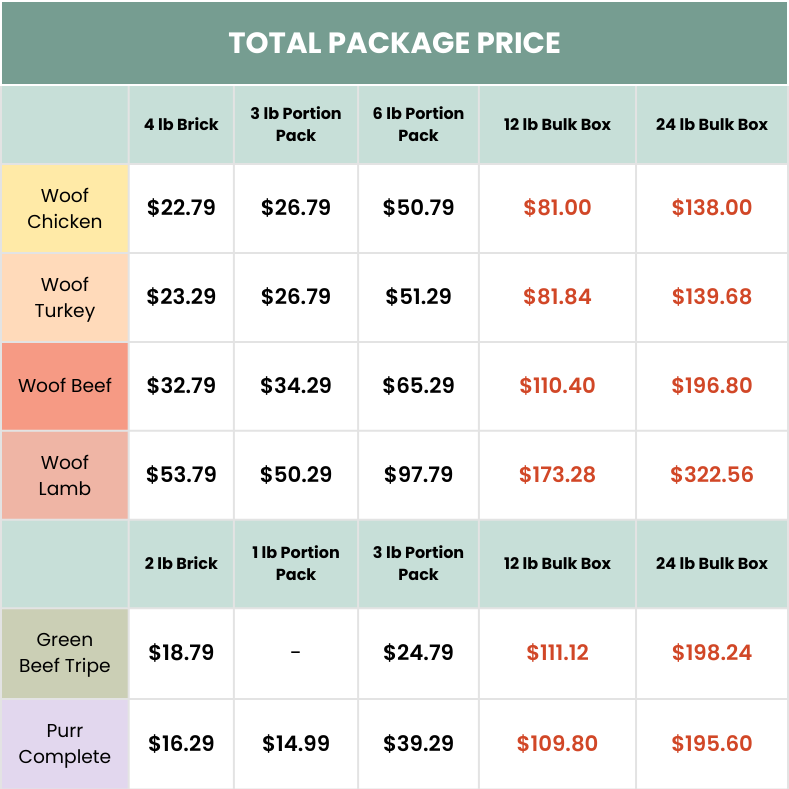Select the Green Beef Tripe label
This screenshot has height=789, width=789.
tap(65, 652)
